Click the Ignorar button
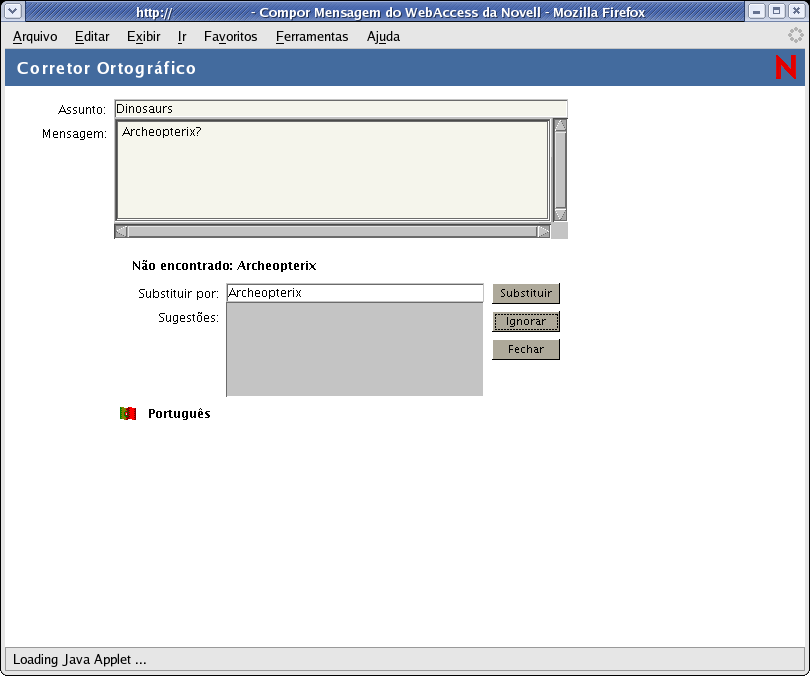Screen dimensions: 810x676 pos(526,321)
